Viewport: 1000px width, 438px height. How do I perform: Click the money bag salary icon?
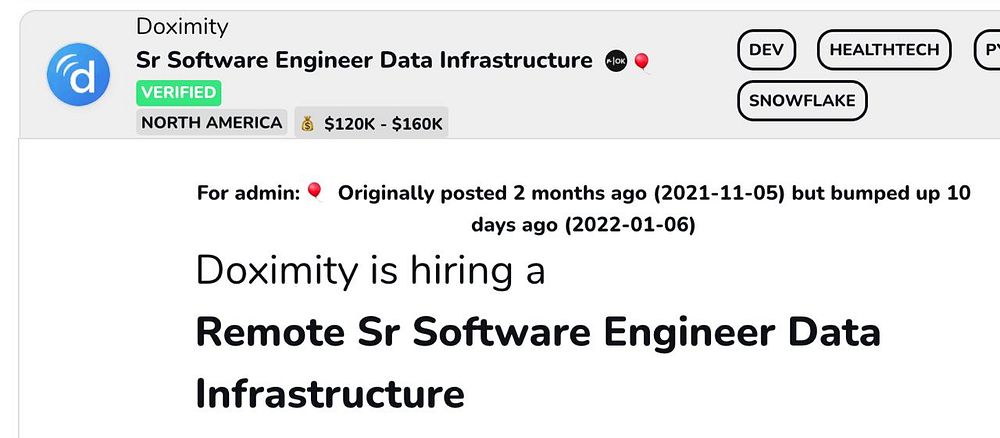[x=307, y=123]
